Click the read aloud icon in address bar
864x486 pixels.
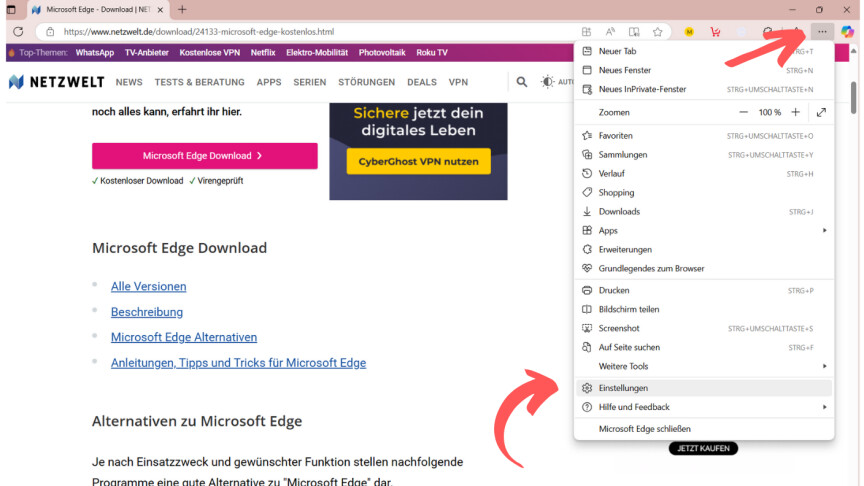coord(610,32)
